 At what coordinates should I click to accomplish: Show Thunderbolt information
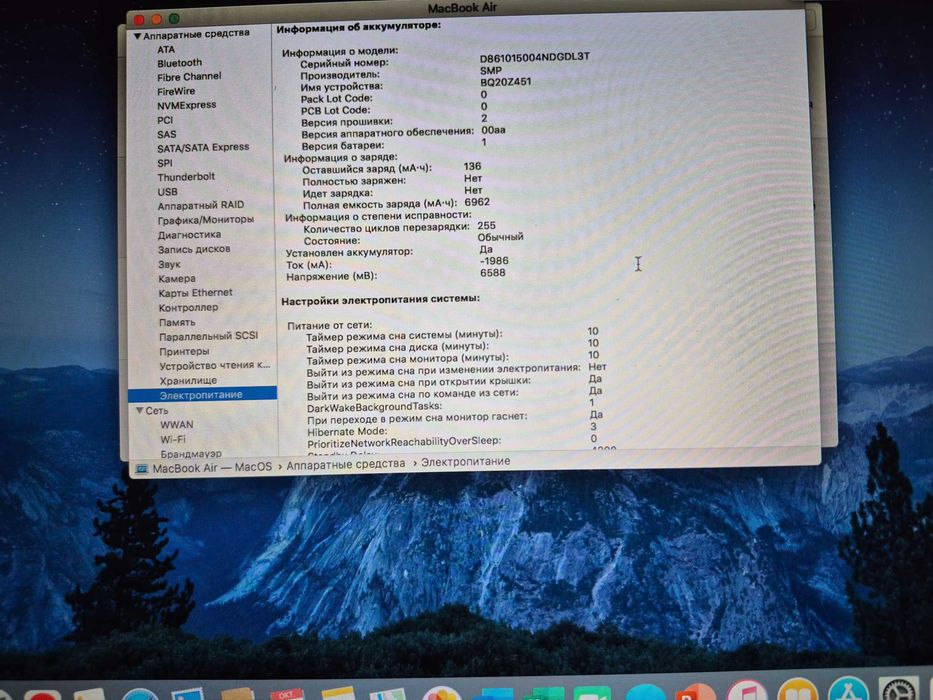coord(186,177)
